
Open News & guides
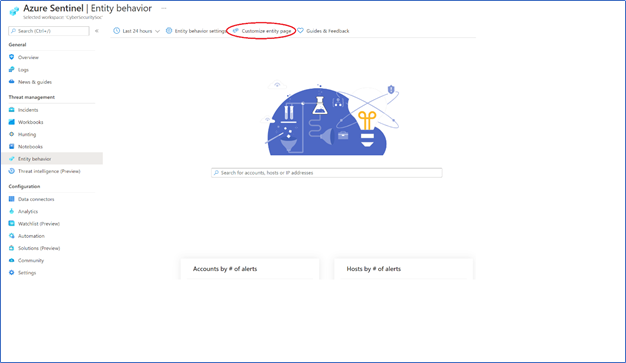tap(35, 82)
